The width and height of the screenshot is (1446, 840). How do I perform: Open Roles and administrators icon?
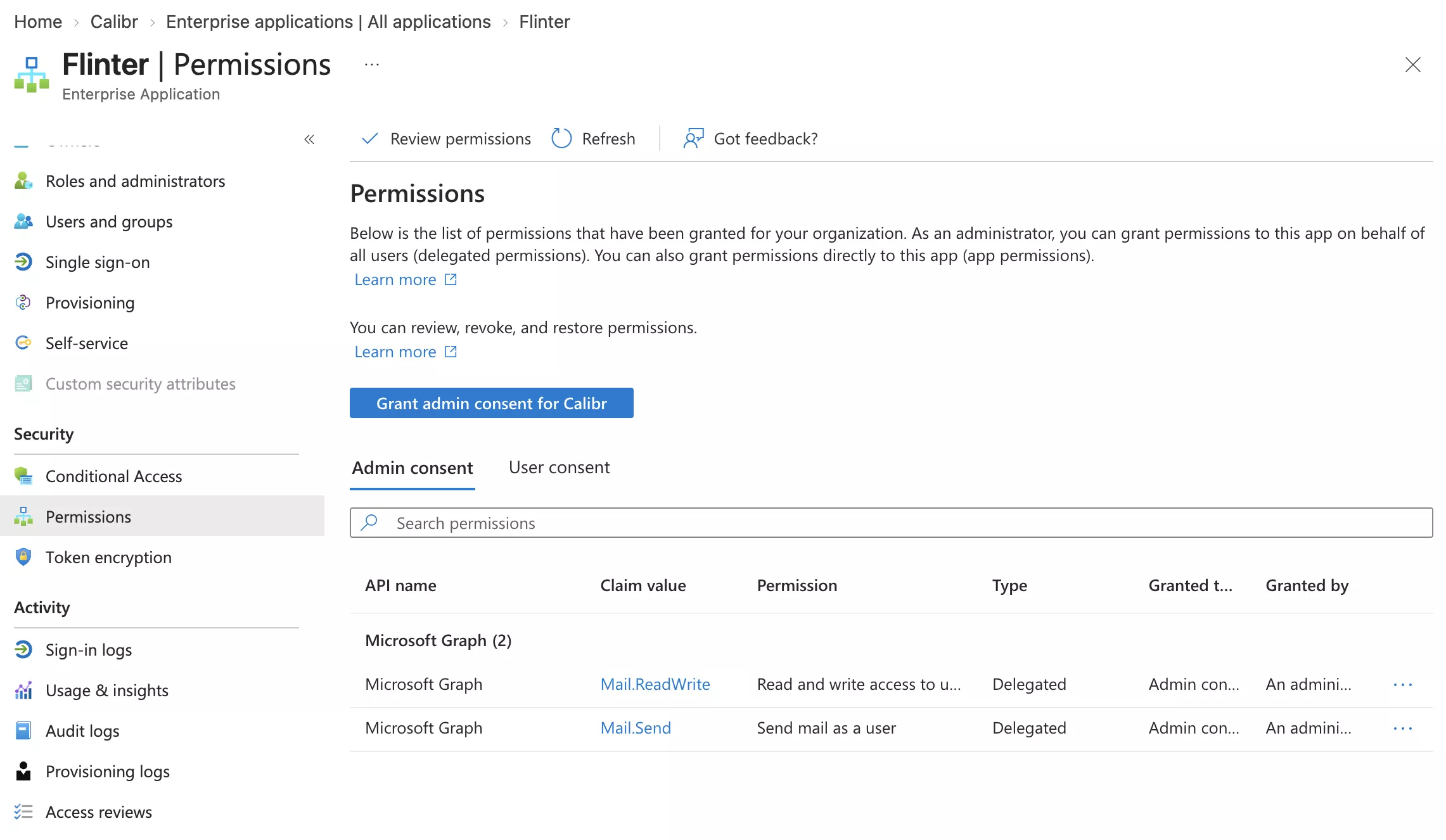(x=23, y=181)
